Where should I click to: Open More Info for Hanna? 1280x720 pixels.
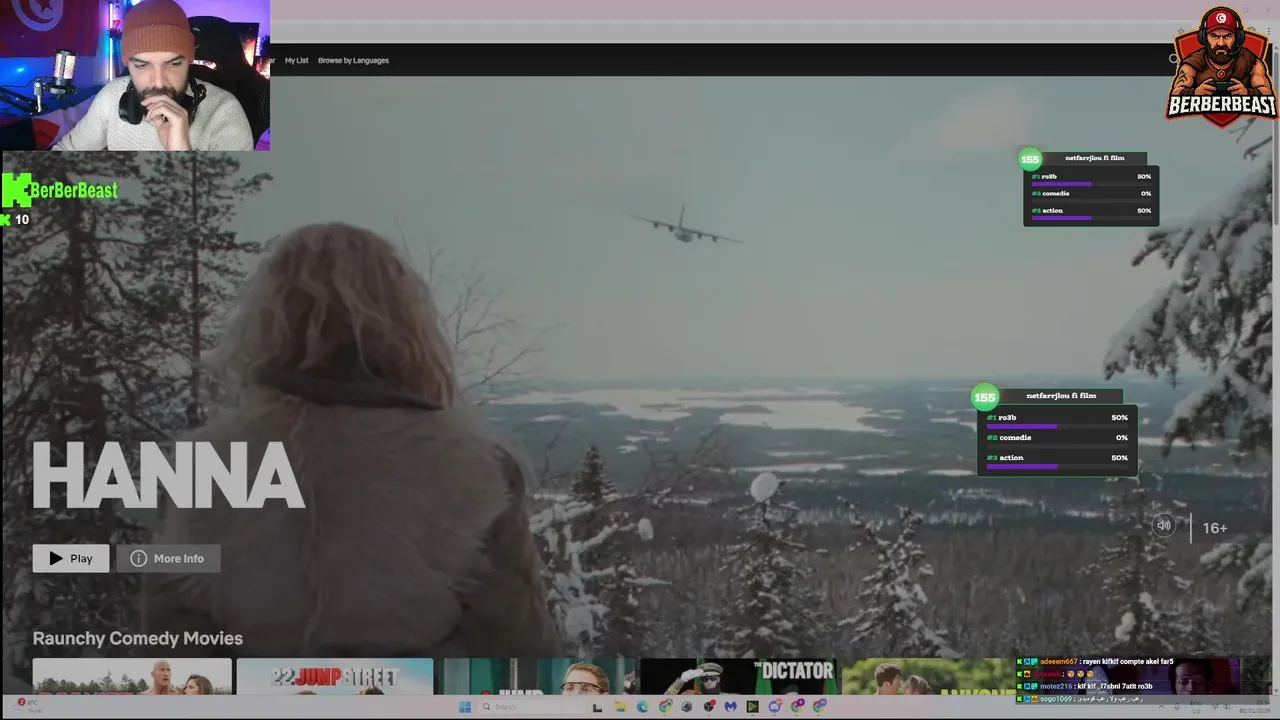pos(168,558)
